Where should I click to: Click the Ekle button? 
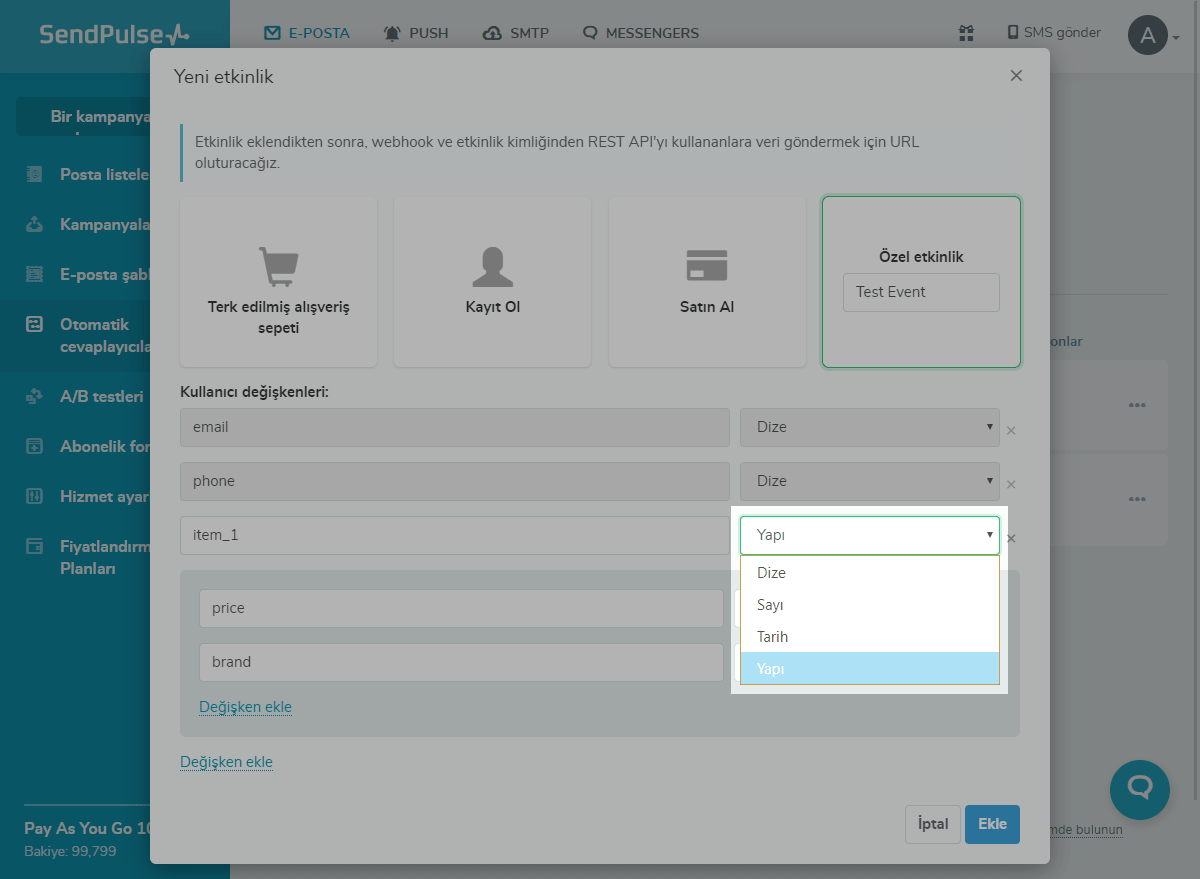pyautogui.click(x=992, y=824)
